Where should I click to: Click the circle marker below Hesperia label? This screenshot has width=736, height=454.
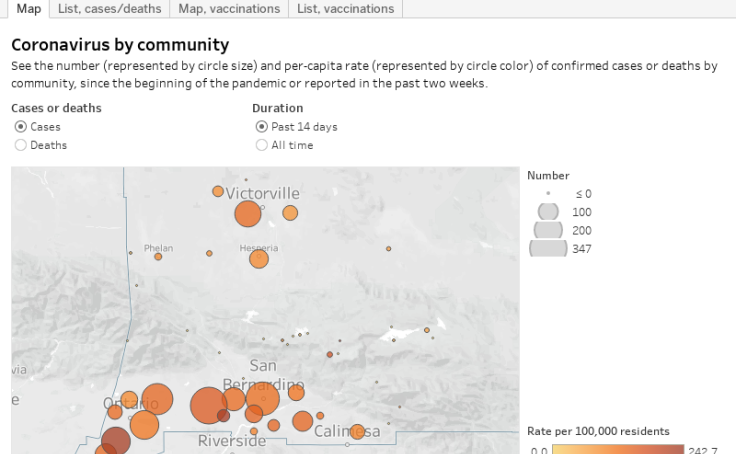259,259
